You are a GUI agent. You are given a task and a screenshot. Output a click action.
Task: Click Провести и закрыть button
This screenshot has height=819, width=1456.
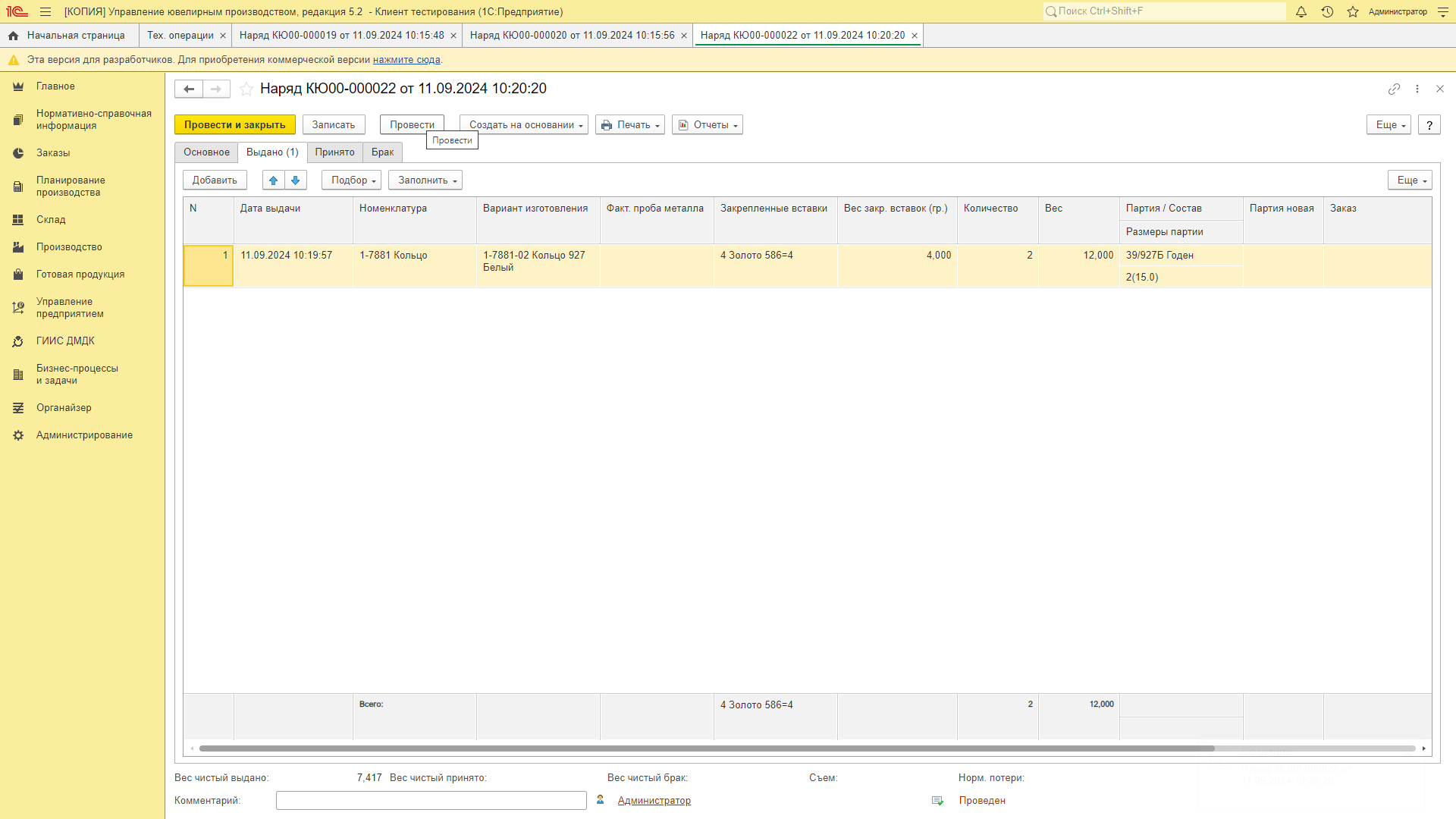(235, 125)
